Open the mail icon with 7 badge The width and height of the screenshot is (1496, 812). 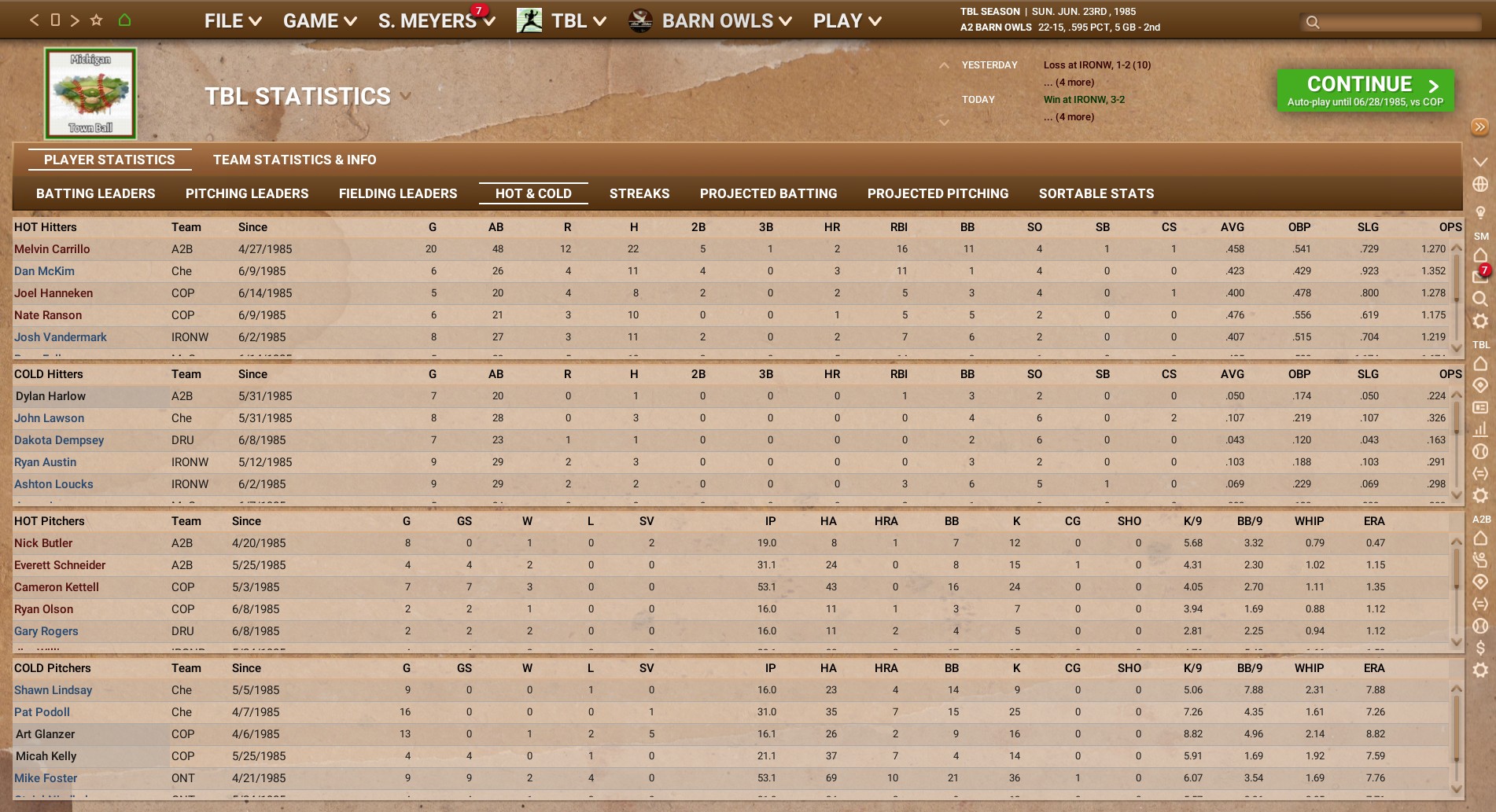point(1479,275)
